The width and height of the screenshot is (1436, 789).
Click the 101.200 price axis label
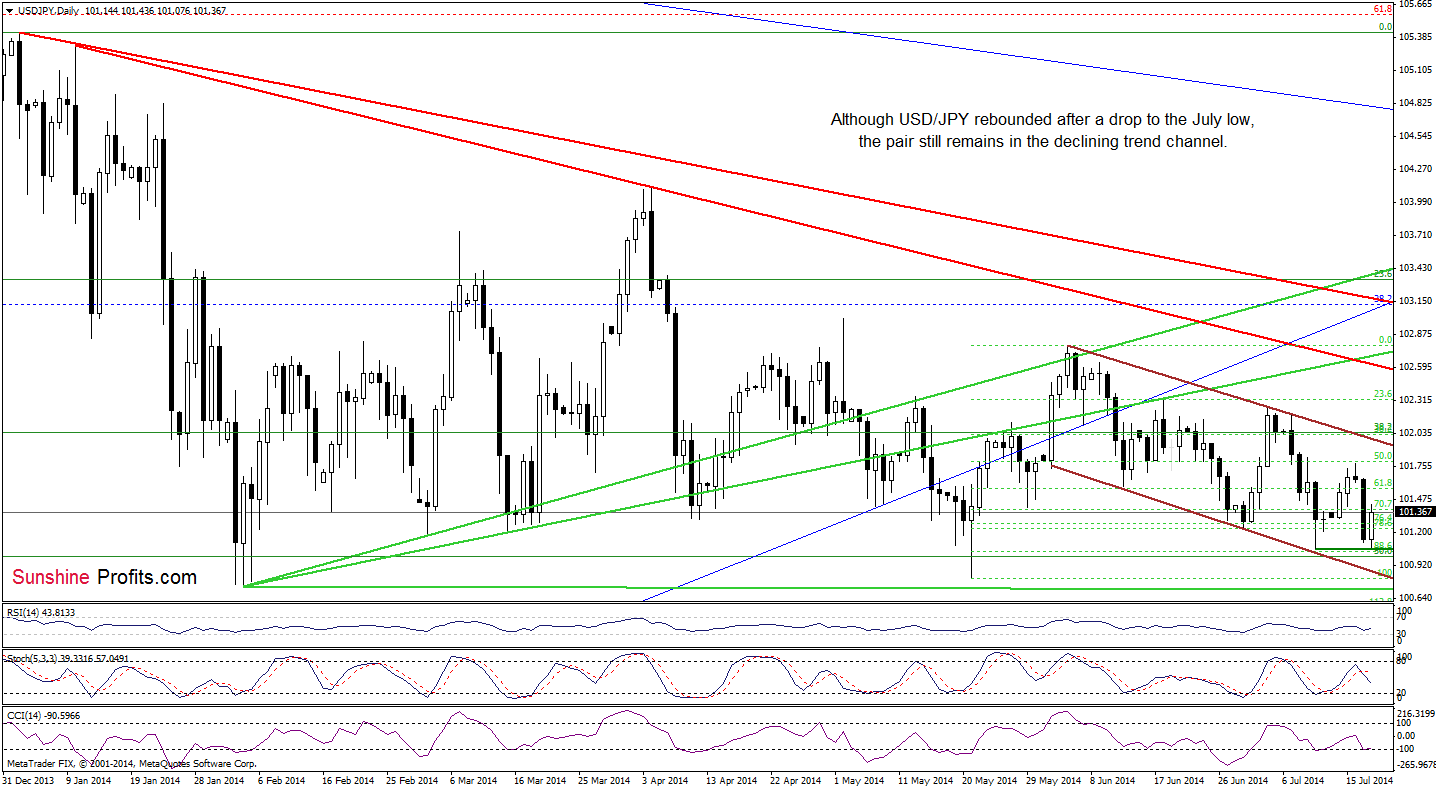tap(1414, 532)
